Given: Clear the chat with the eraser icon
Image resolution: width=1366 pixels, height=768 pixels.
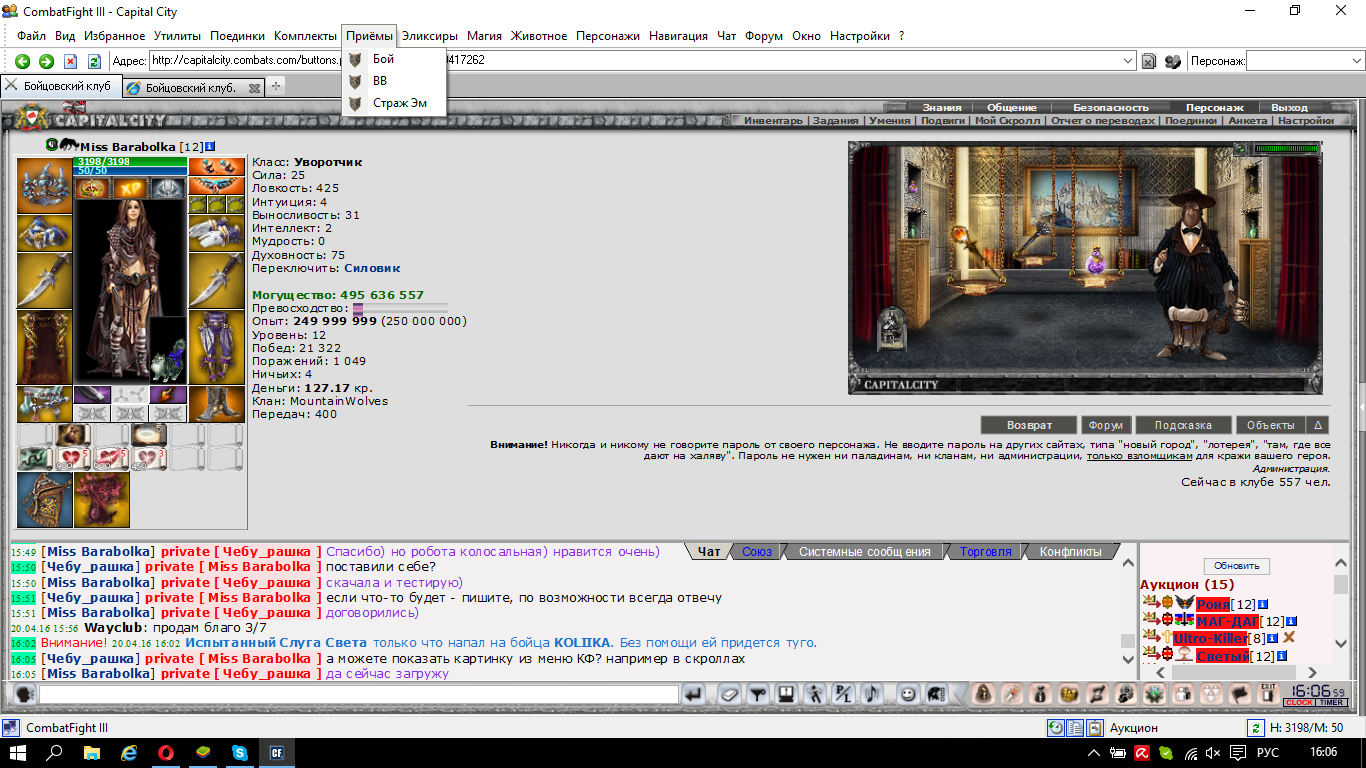Looking at the screenshot, I should click(728, 694).
